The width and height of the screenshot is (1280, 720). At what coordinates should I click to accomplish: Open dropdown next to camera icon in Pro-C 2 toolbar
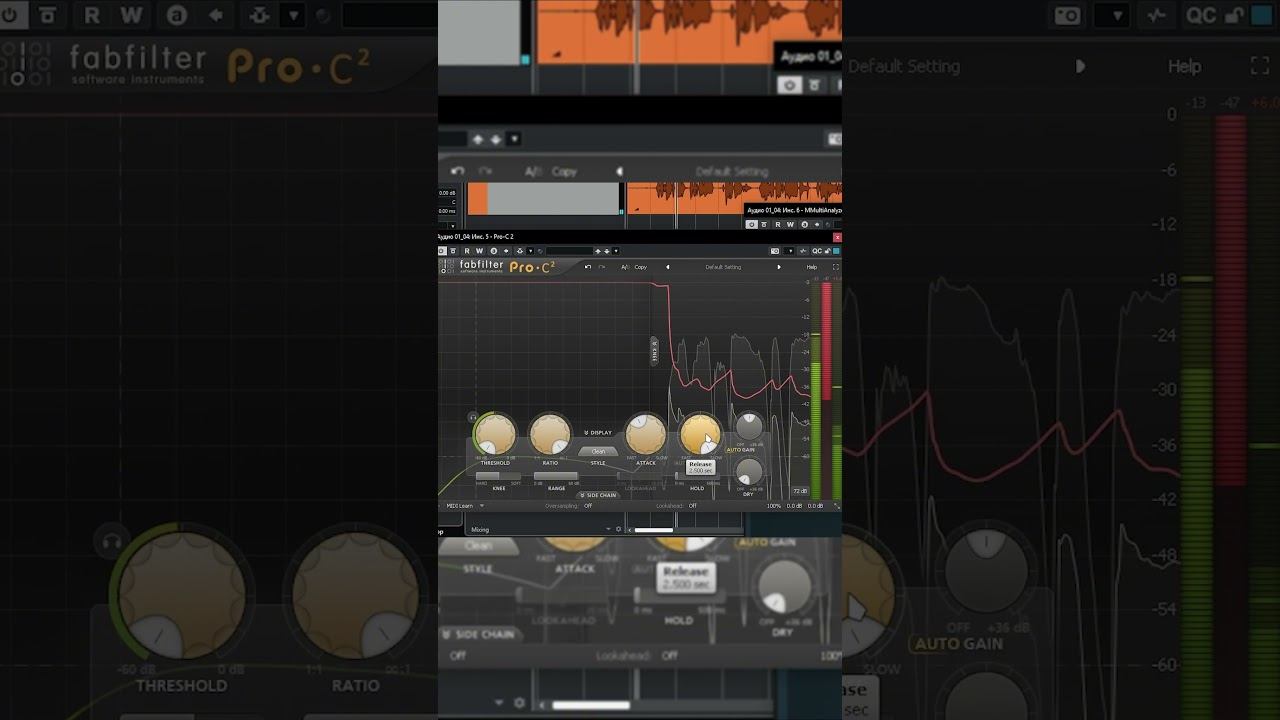click(x=790, y=251)
